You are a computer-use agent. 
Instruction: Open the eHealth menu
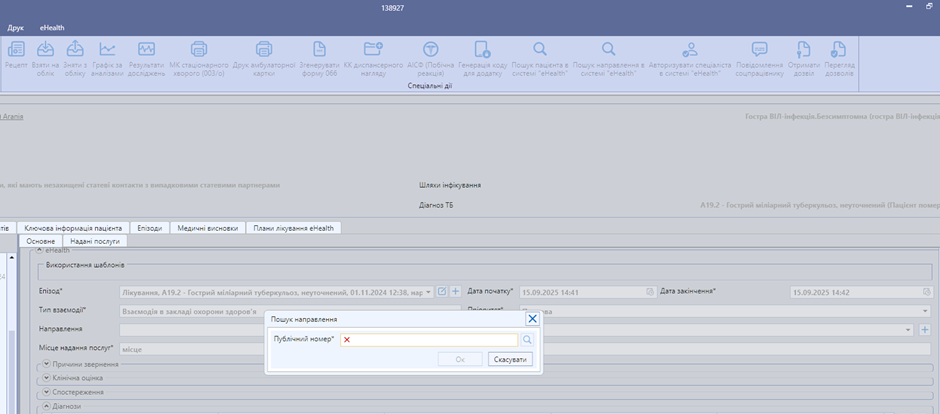[52, 28]
